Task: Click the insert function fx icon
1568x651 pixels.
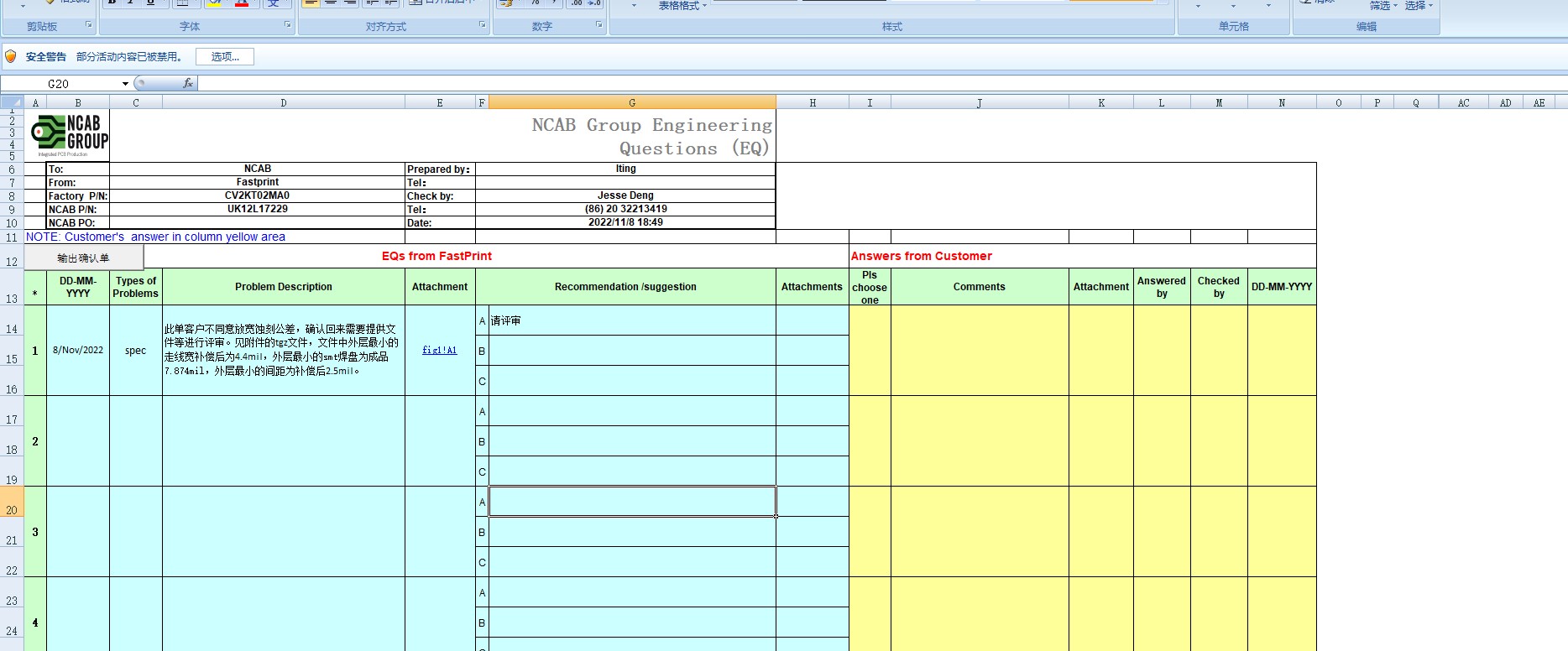Action: click(x=188, y=83)
